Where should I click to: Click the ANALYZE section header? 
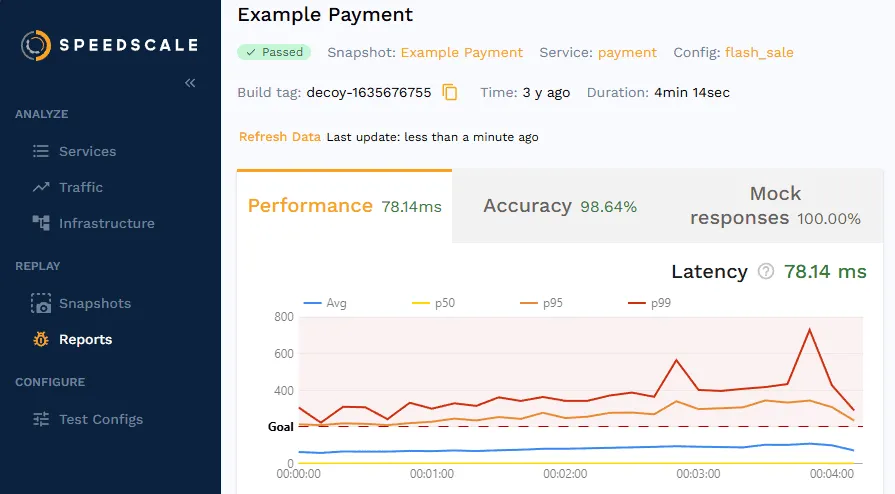point(42,114)
